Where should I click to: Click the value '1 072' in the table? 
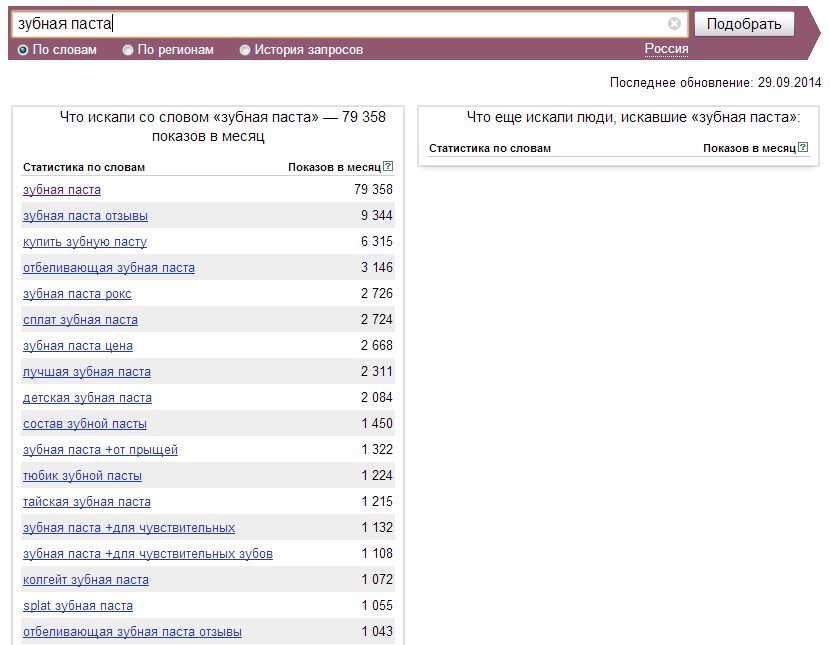377,579
